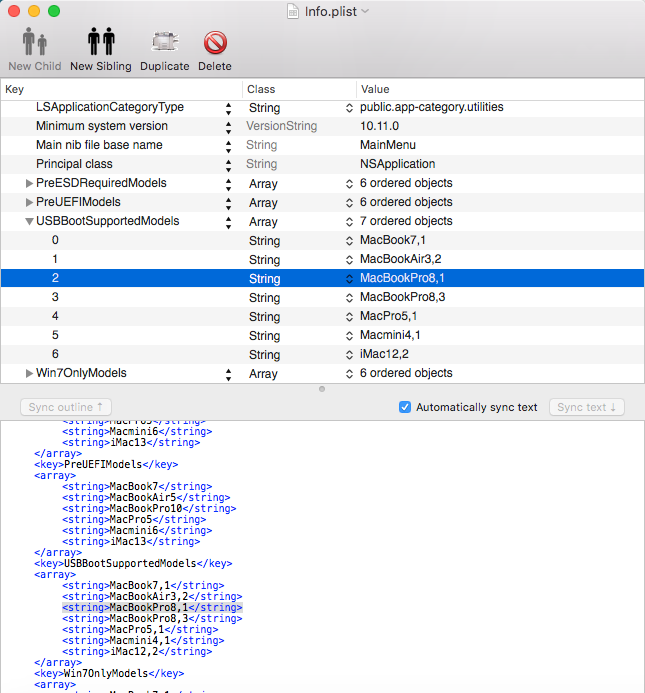This screenshot has height=693, width=645.
Task: Select the NSApplication value cell
Action: (x=397, y=164)
